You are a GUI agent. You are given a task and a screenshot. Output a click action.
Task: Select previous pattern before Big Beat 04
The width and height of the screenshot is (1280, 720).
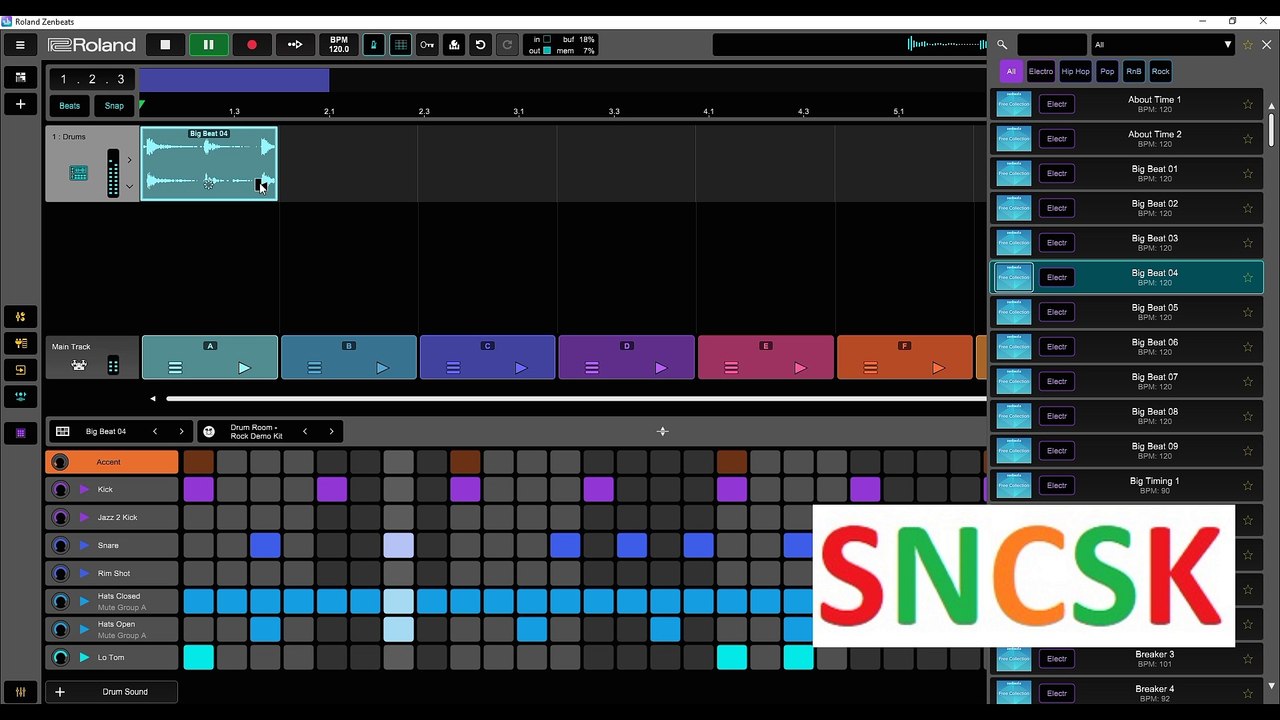point(155,432)
